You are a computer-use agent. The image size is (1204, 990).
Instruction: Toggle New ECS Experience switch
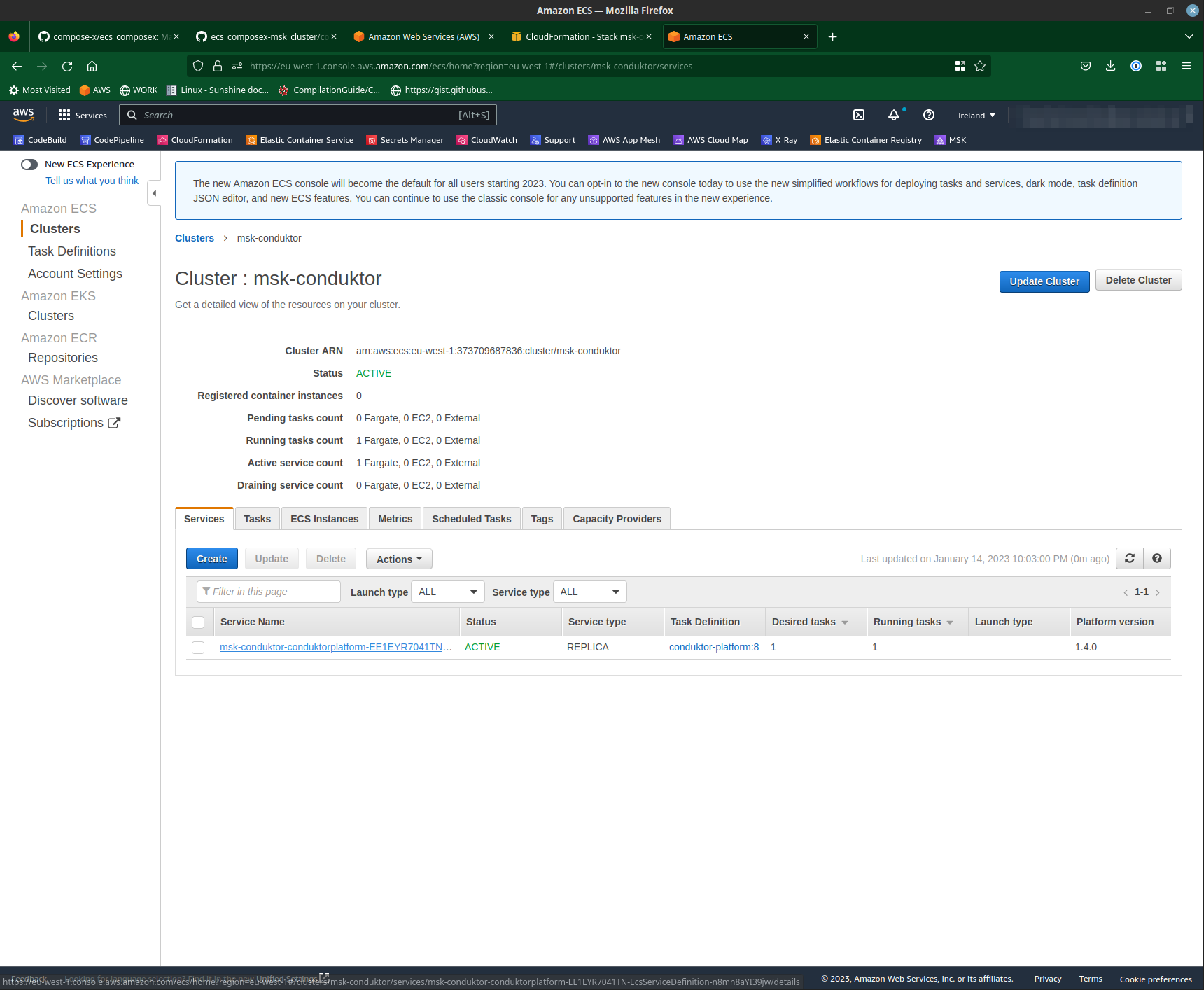point(29,165)
